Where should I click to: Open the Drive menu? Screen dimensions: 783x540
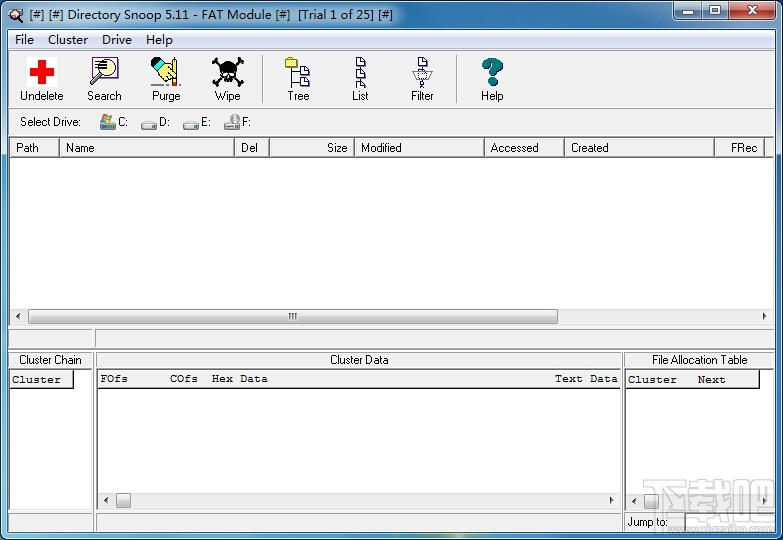[x=117, y=40]
